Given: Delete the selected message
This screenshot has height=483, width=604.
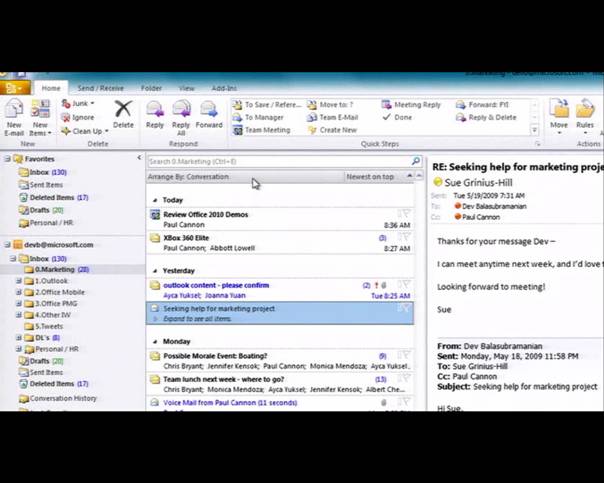Looking at the screenshot, I should click(x=123, y=114).
